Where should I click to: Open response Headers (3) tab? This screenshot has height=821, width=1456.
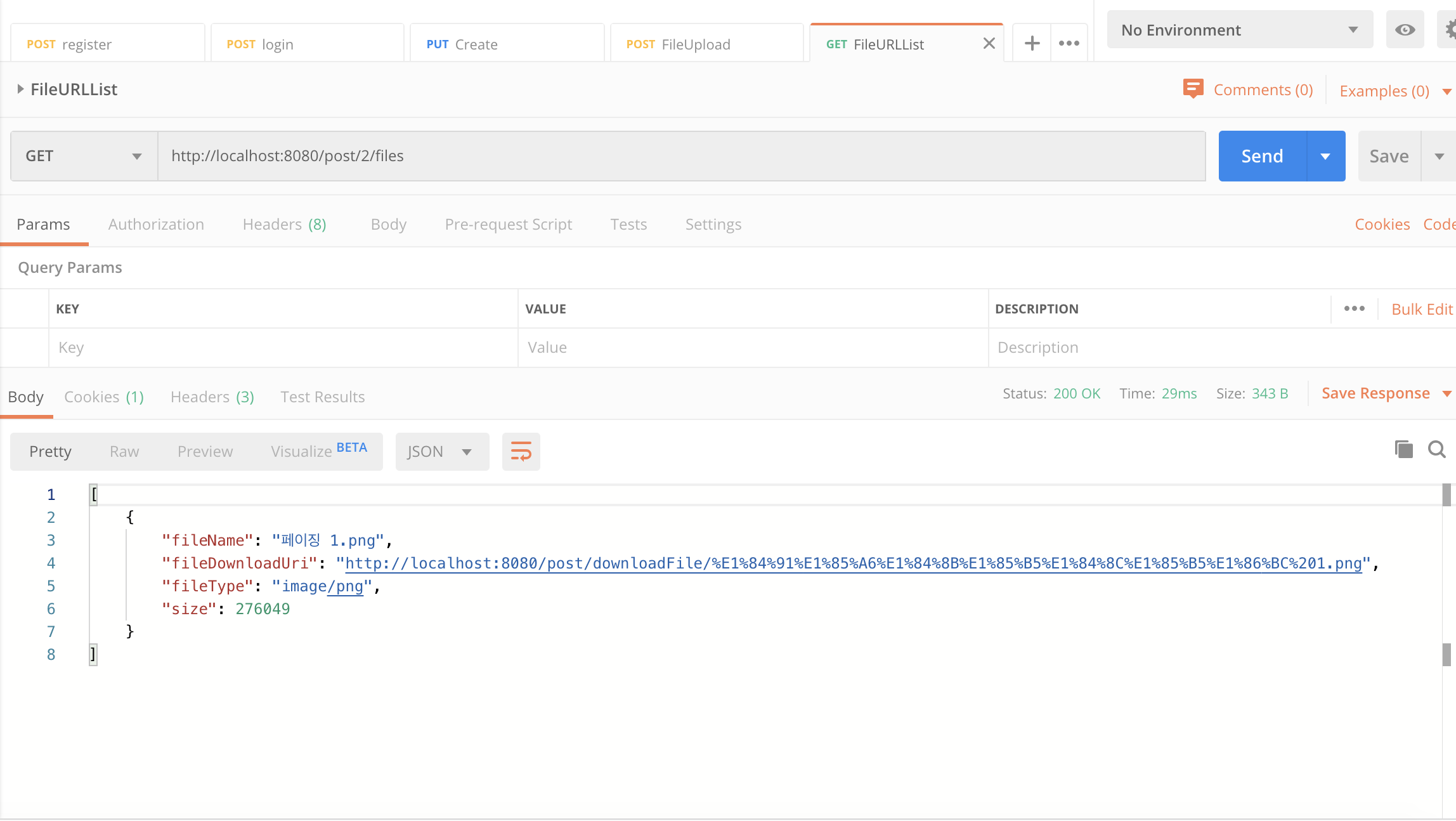(x=212, y=397)
